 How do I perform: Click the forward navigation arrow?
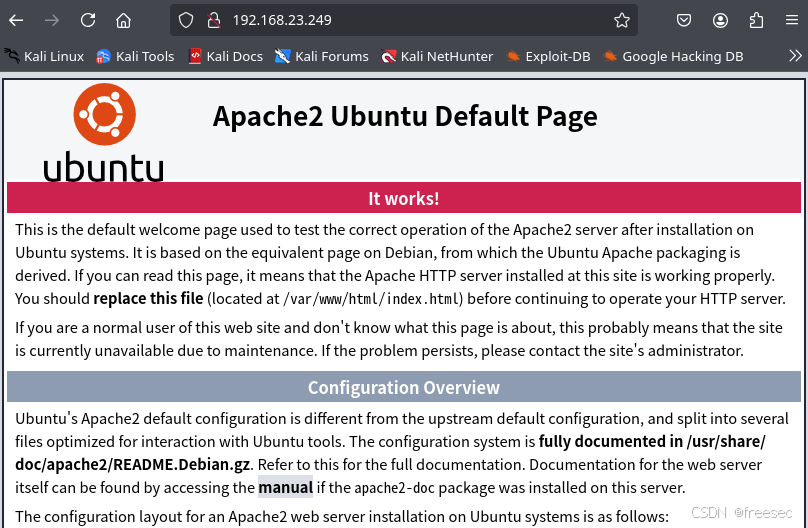[x=52, y=20]
